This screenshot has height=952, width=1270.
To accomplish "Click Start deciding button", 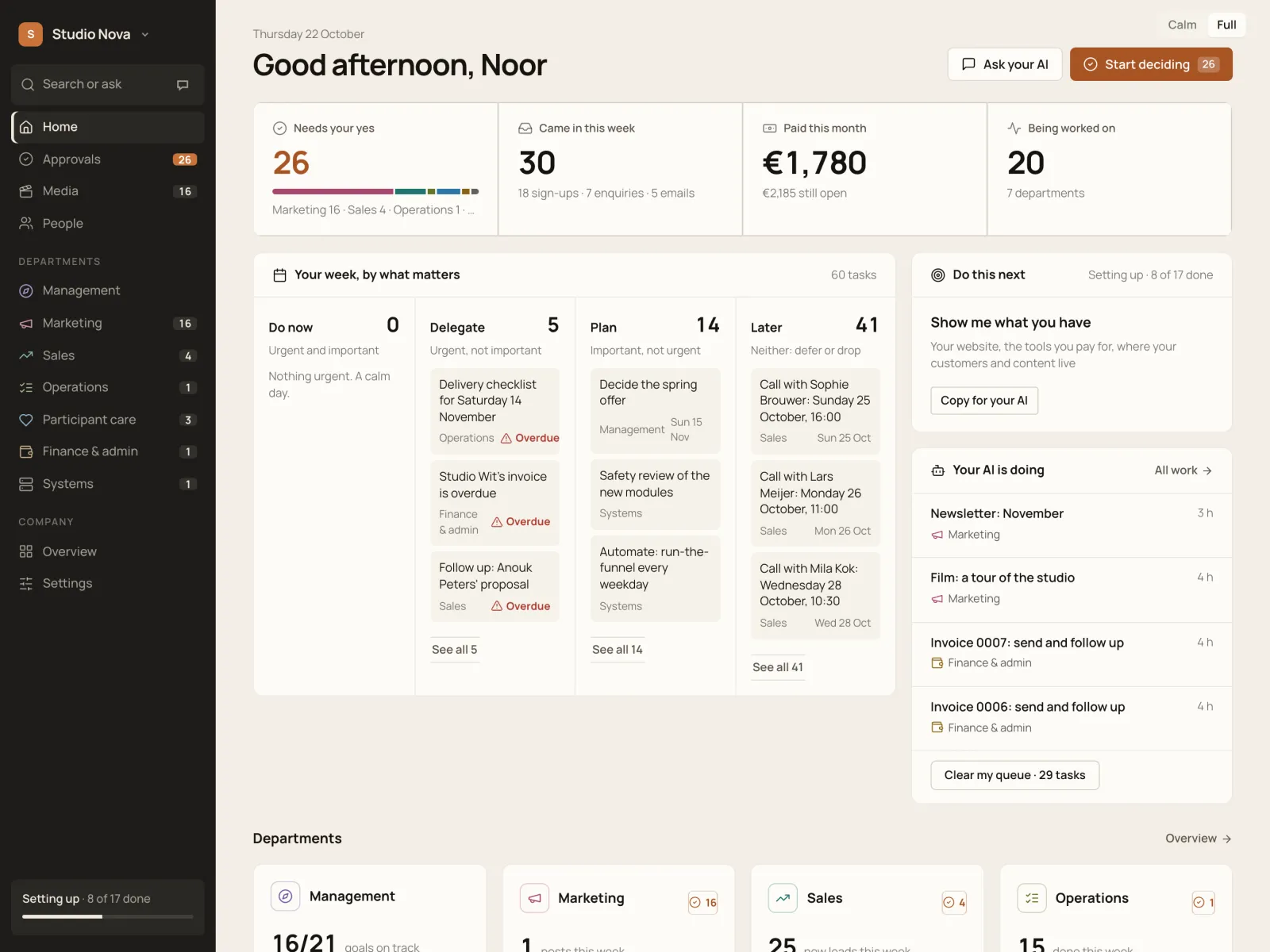I will tap(1151, 64).
